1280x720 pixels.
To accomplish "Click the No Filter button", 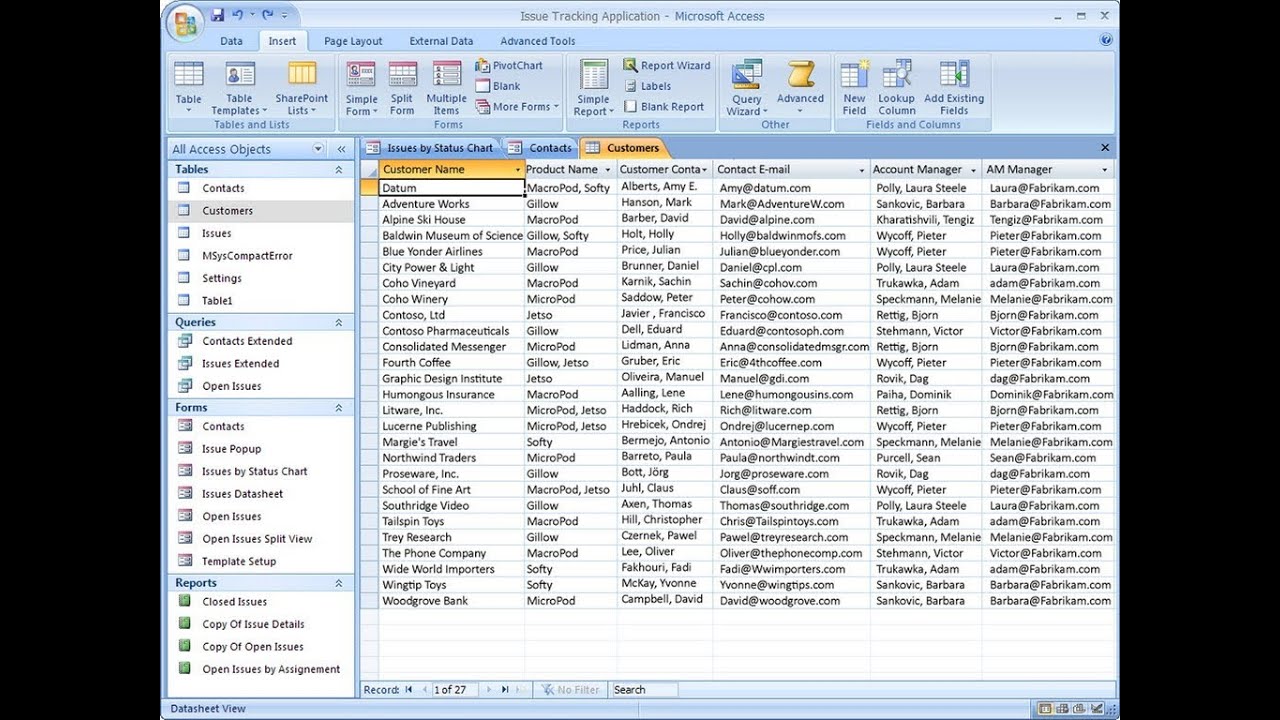I will coord(570,690).
